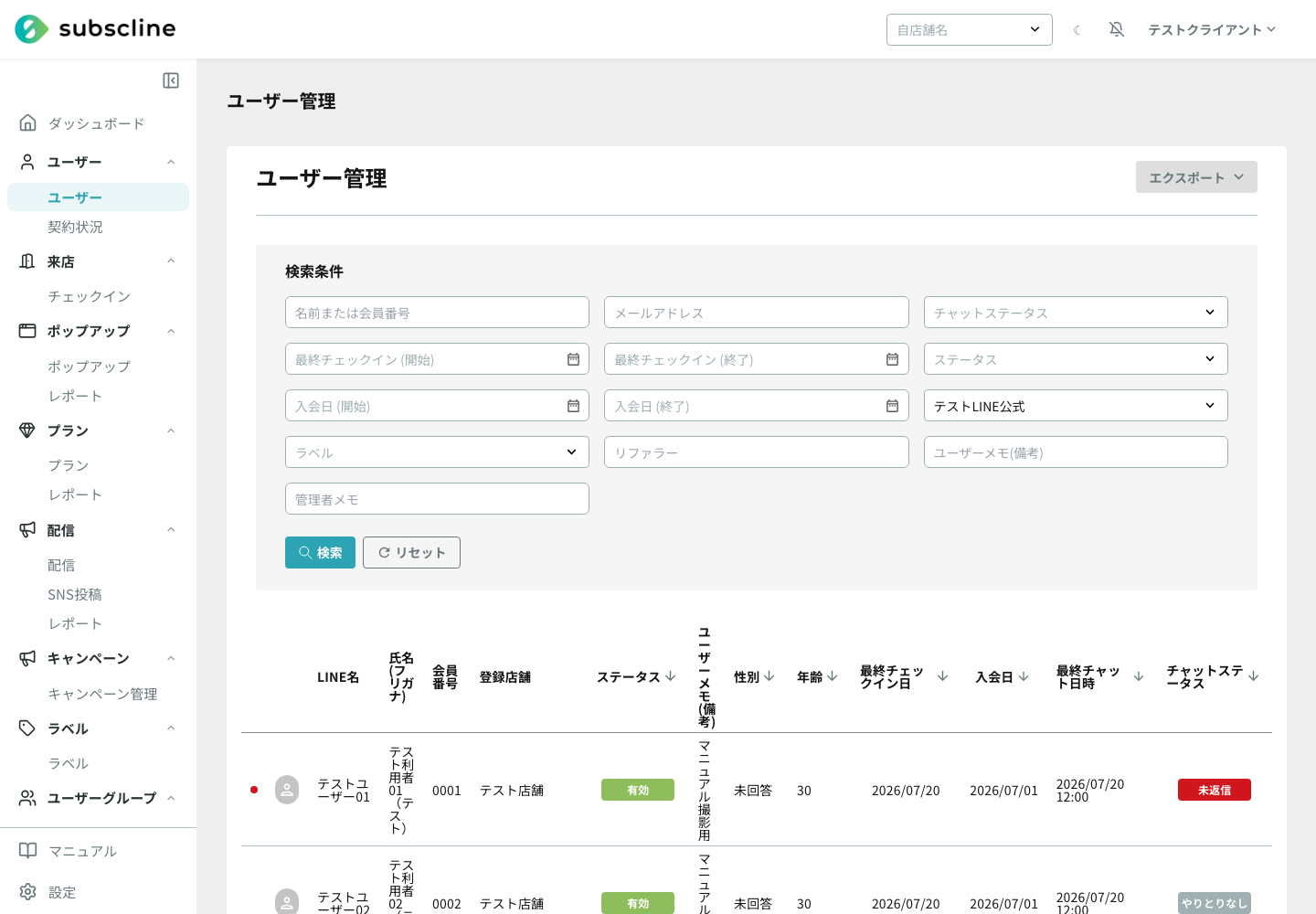The width and height of the screenshot is (1316, 914).
Task: Open the 自店舗名 store dropdown
Action: click(969, 29)
